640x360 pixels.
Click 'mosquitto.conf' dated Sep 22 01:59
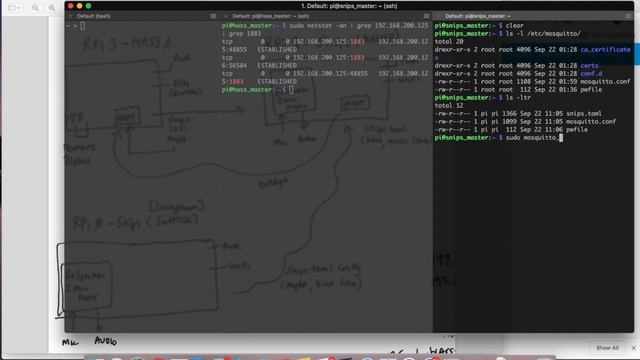[x=605, y=82]
